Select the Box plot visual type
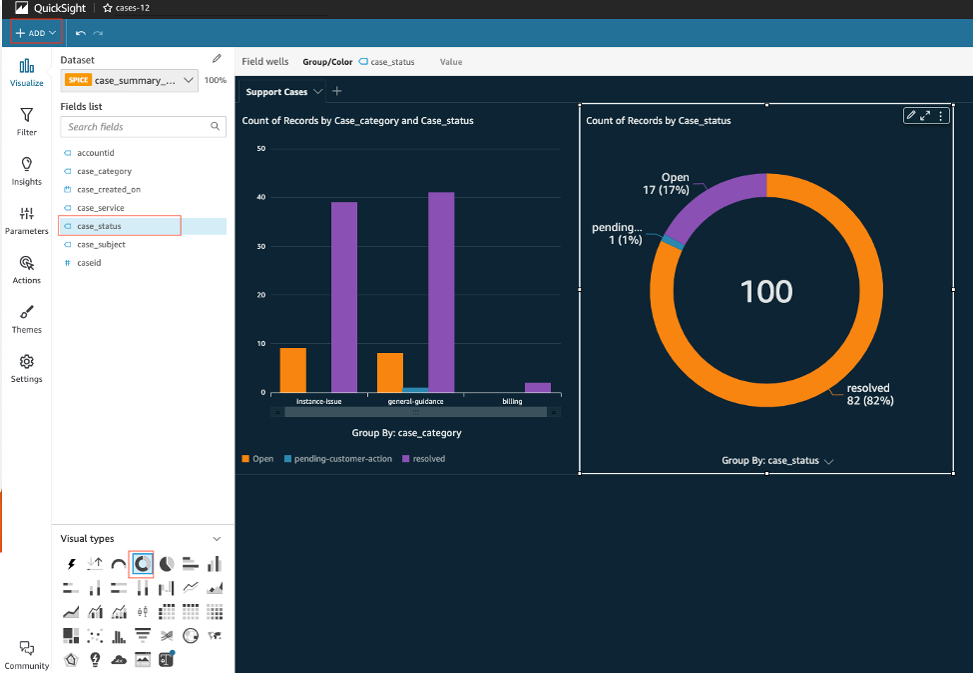 [x=142, y=611]
